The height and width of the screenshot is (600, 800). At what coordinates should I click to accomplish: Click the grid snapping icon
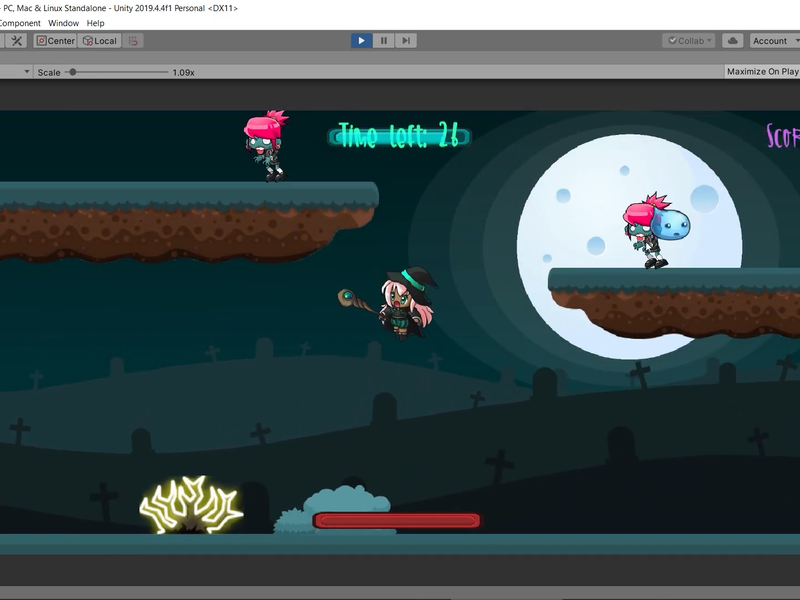(134, 41)
